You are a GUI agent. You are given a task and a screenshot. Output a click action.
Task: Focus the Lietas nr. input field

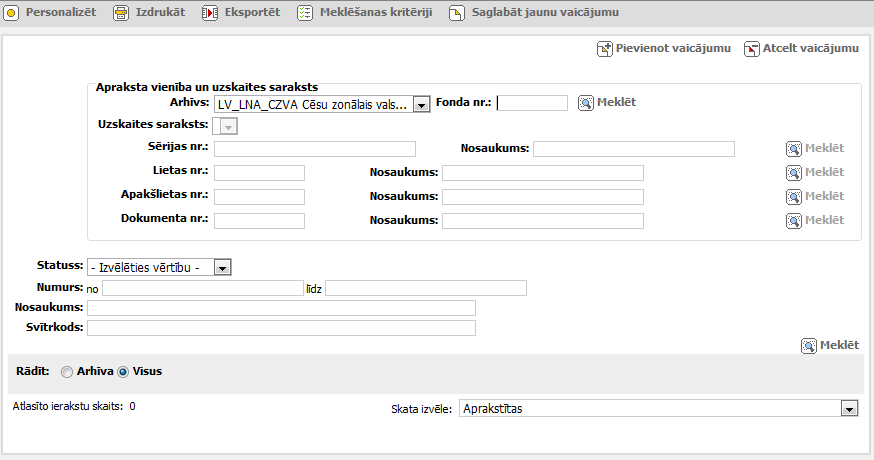[x=259, y=173]
